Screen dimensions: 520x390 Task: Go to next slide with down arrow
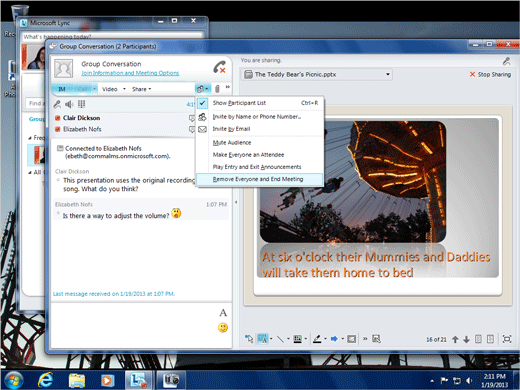point(467,339)
